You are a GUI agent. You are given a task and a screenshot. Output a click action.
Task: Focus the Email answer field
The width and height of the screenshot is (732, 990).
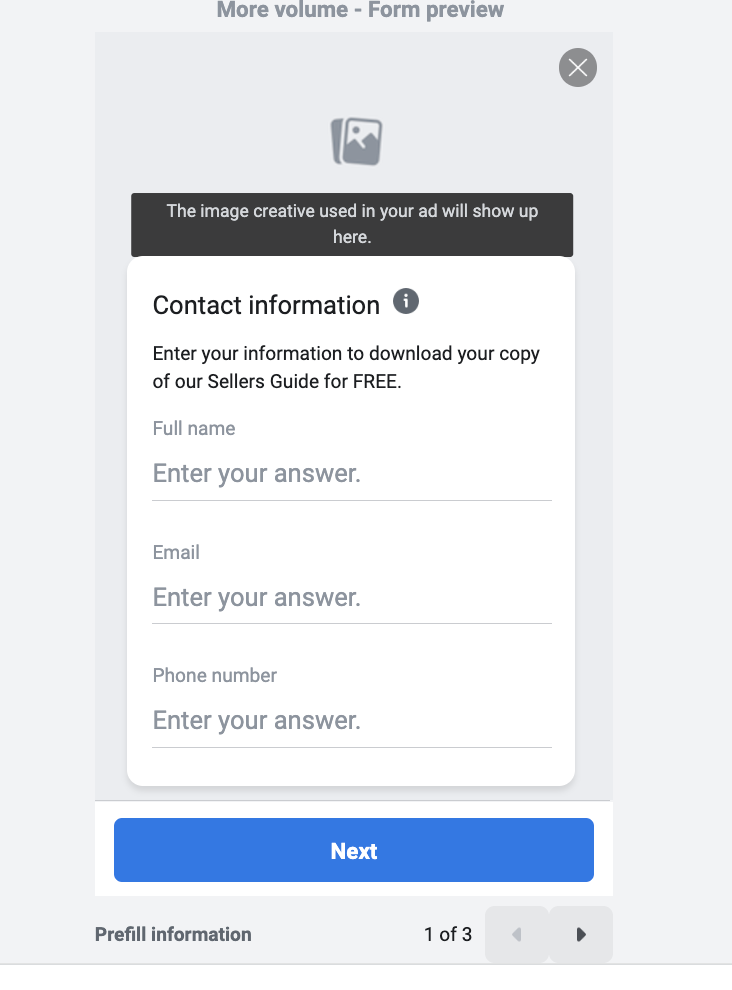point(352,597)
